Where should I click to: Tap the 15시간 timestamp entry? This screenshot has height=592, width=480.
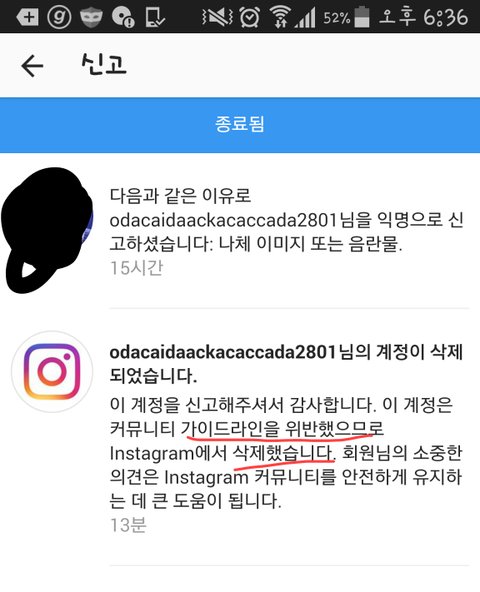pyautogui.click(x=136, y=268)
